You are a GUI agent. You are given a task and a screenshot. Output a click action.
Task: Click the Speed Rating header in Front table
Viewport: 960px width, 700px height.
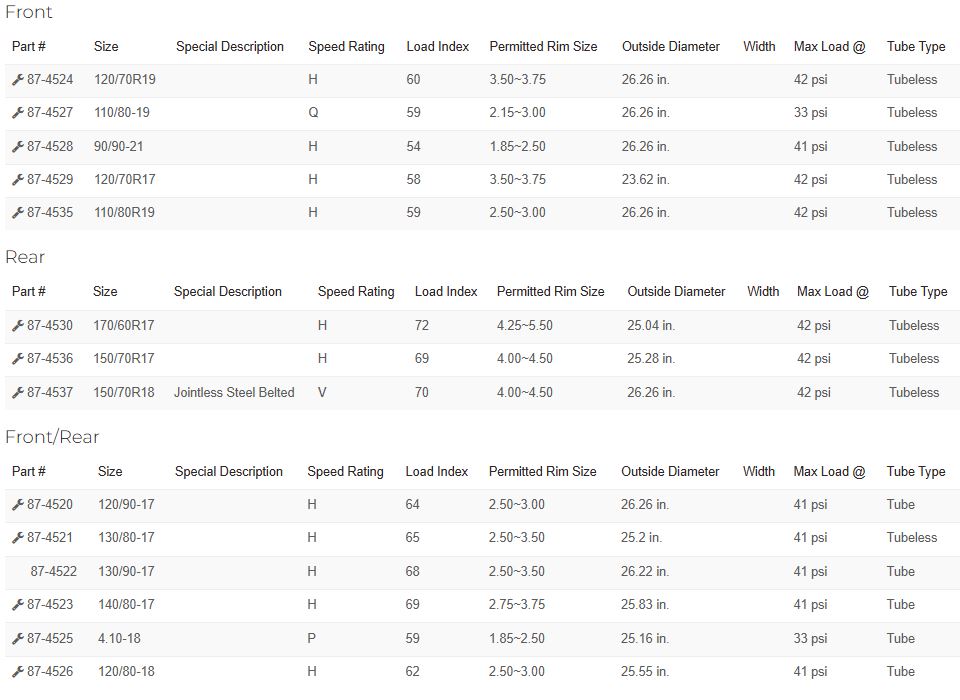coord(347,47)
